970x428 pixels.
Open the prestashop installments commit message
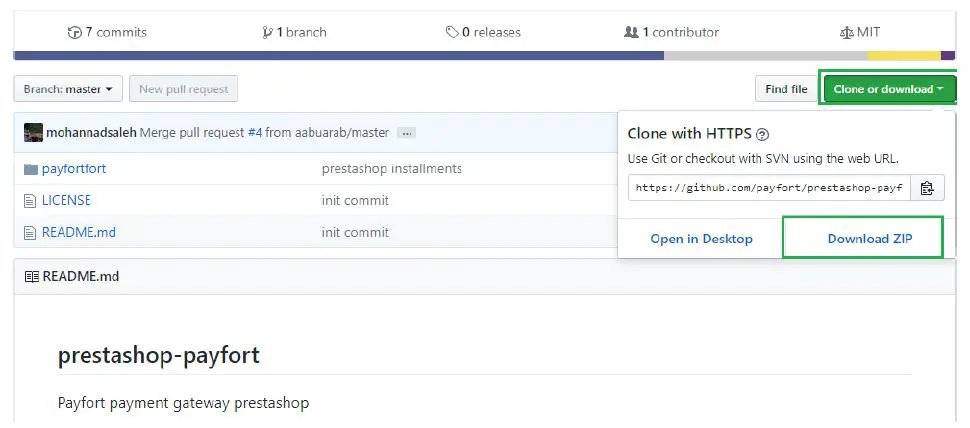pos(392,168)
